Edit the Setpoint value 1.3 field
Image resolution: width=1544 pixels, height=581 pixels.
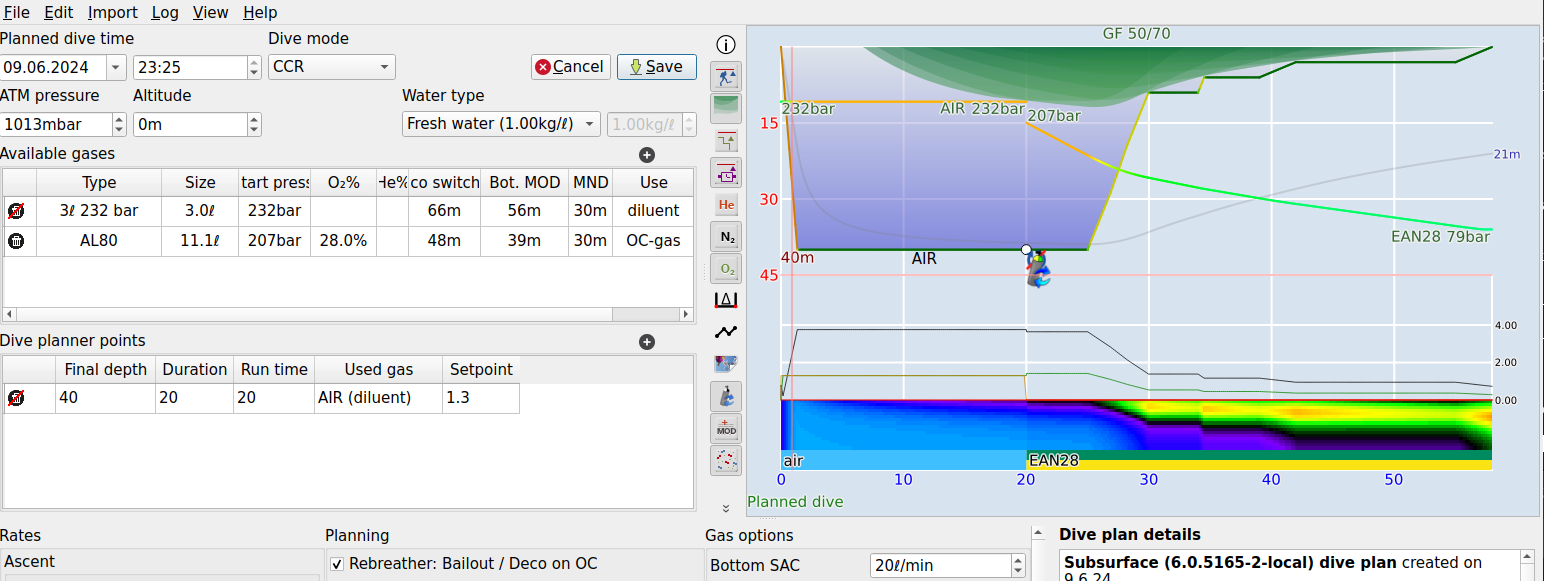point(481,398)
